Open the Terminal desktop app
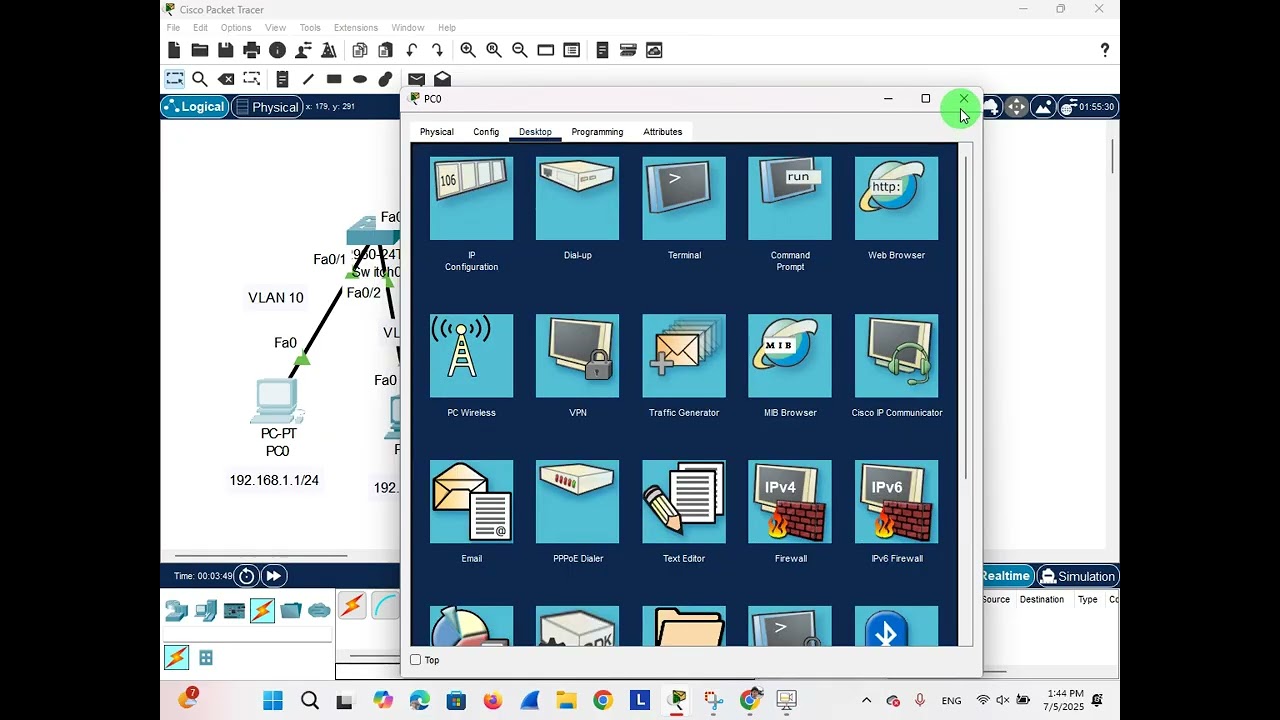 pos(684,199)
